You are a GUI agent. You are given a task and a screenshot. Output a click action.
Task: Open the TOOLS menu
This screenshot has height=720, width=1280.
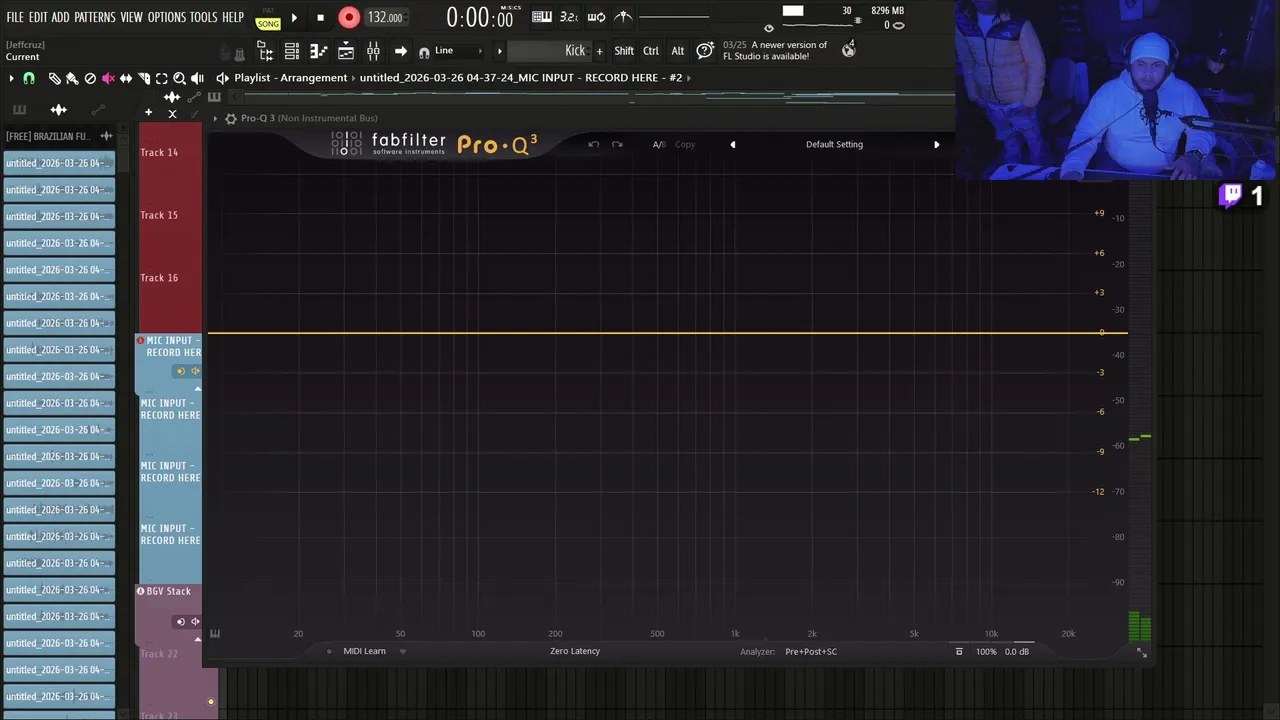point(204,17)
